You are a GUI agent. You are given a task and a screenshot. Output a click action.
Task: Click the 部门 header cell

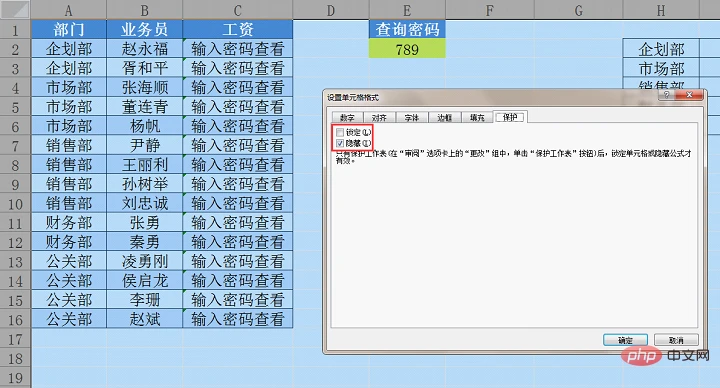coord(68,29)
